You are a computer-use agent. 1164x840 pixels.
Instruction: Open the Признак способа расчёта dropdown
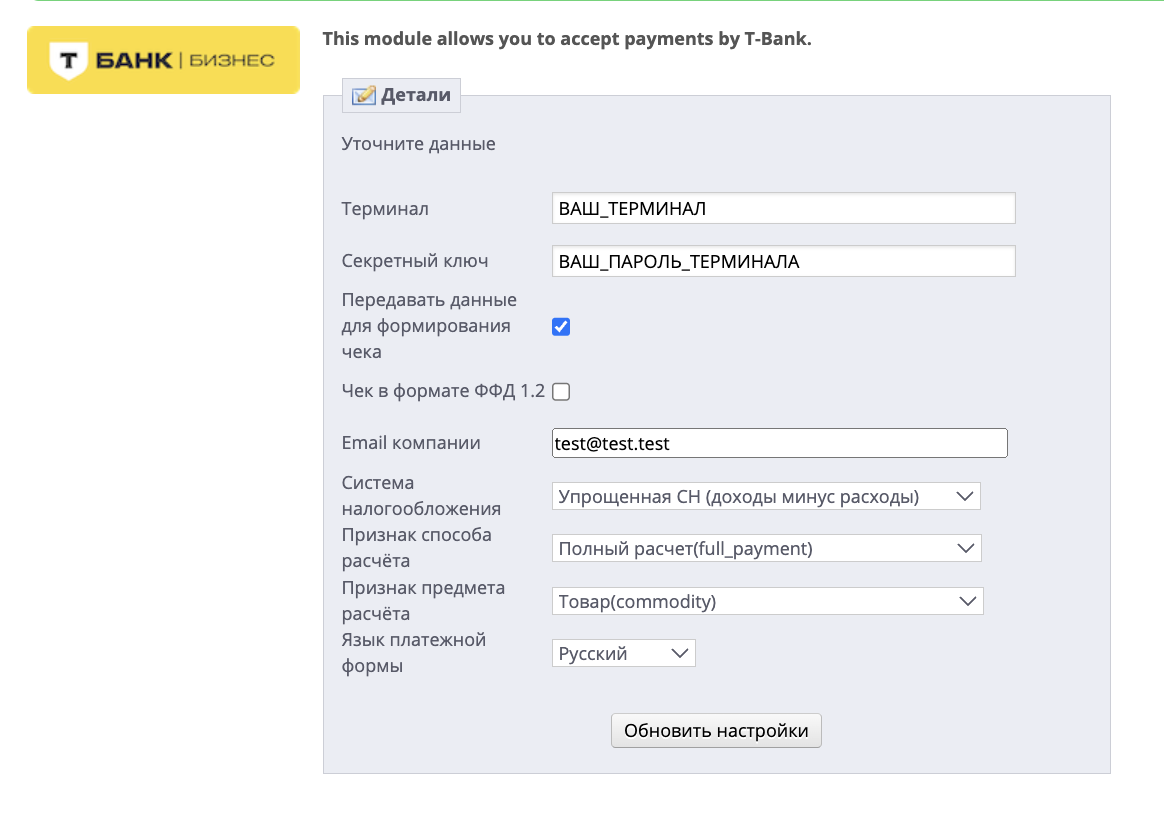click(767, 548)
